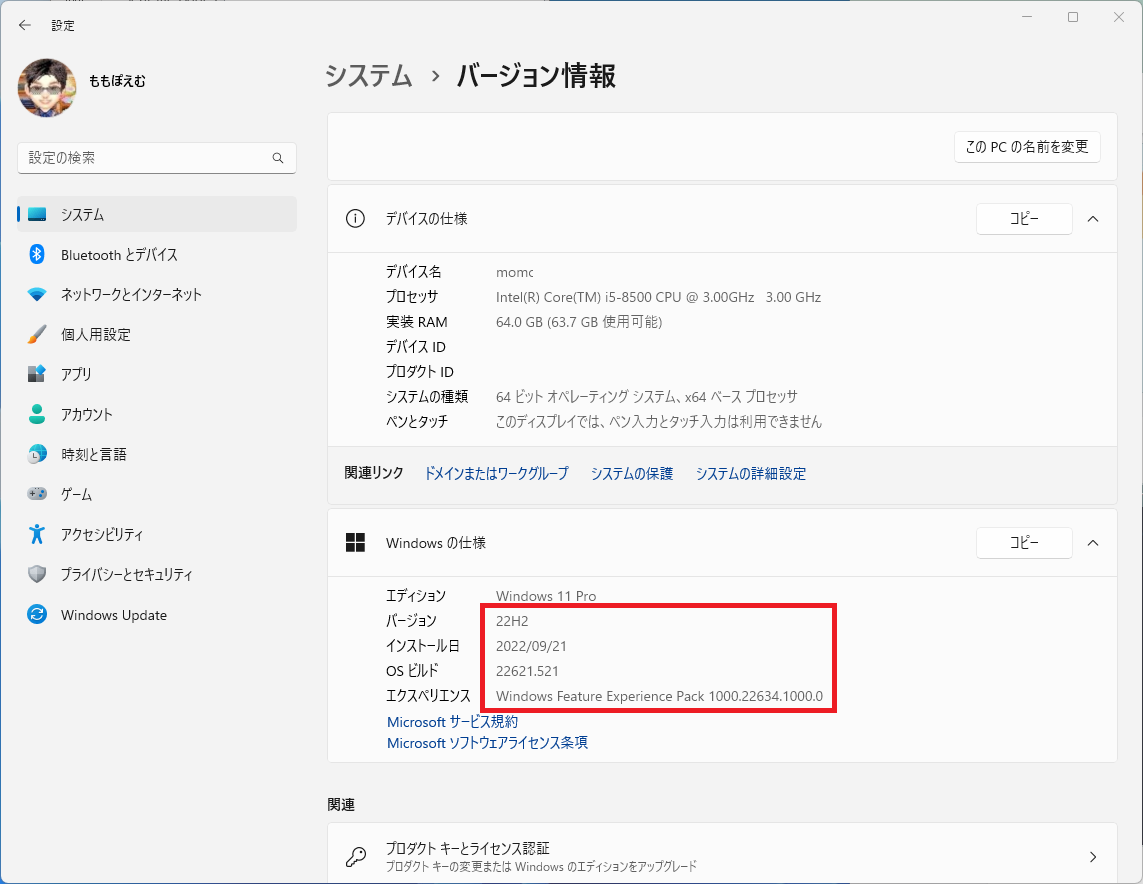Open Microsoft ソフトウェアライセンス条項 link
The height and width of the screenshot is (884, 1143).
[488, 743]
